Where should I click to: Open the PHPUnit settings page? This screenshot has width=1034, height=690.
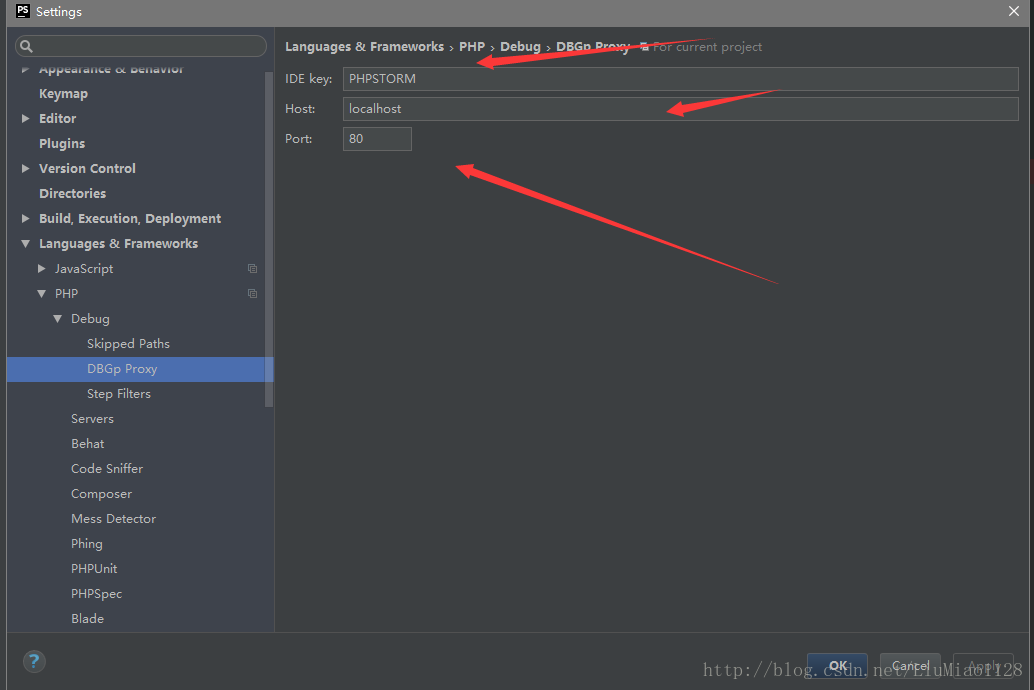pyautogui.click(x=94, y=569)
